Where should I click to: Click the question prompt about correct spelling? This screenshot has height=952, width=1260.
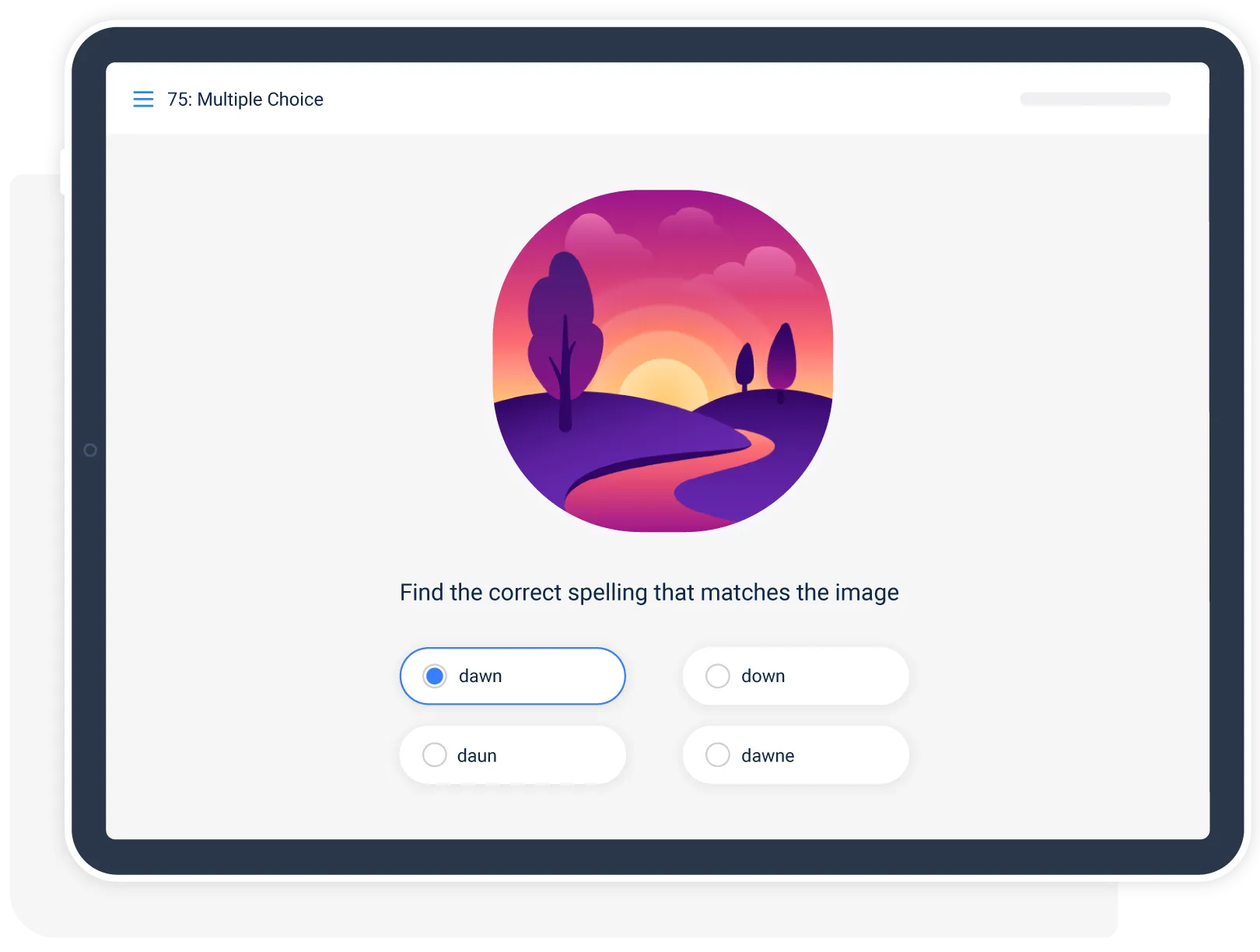[649, 593]
